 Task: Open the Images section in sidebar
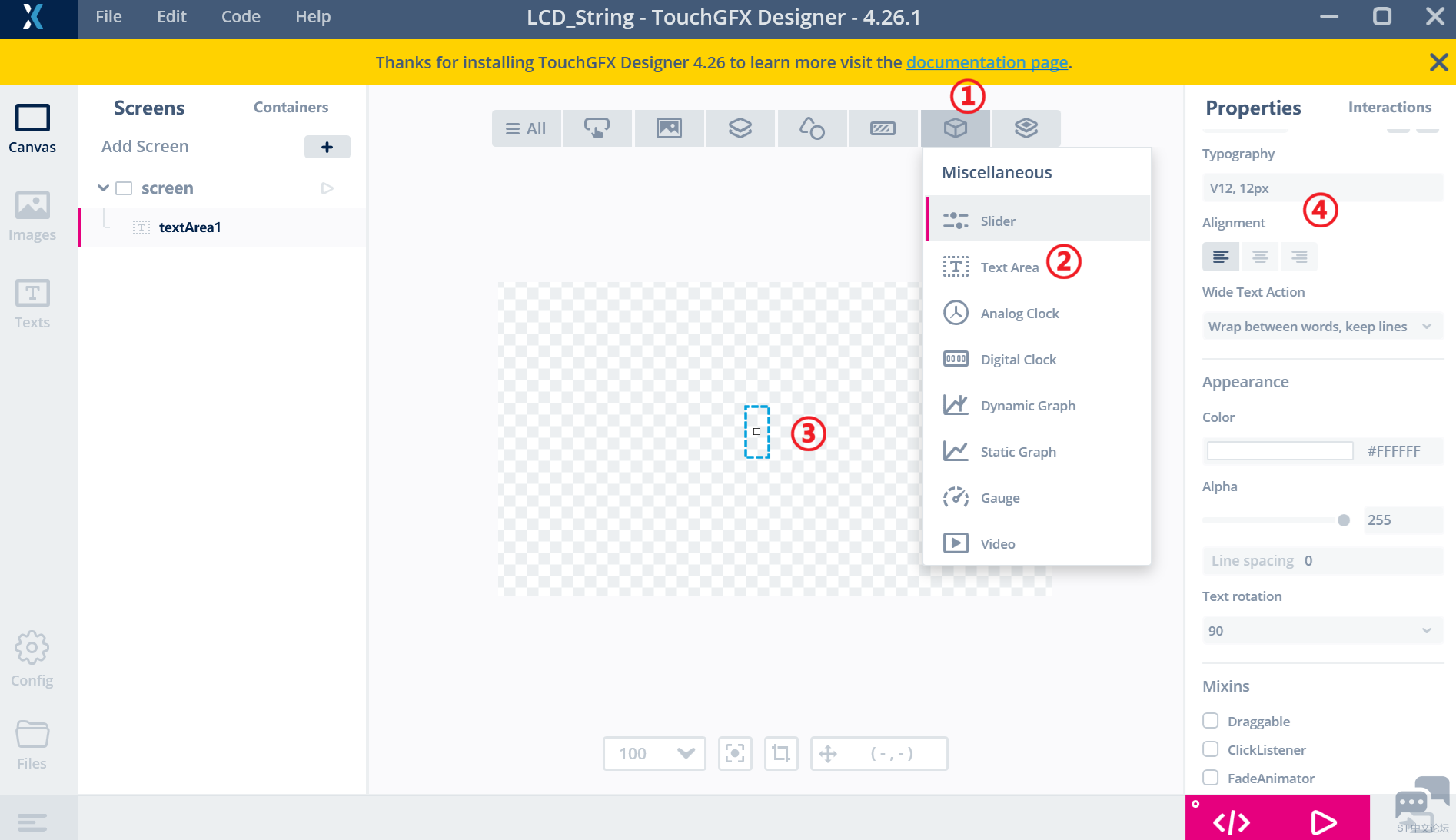[x=32, y=217]
